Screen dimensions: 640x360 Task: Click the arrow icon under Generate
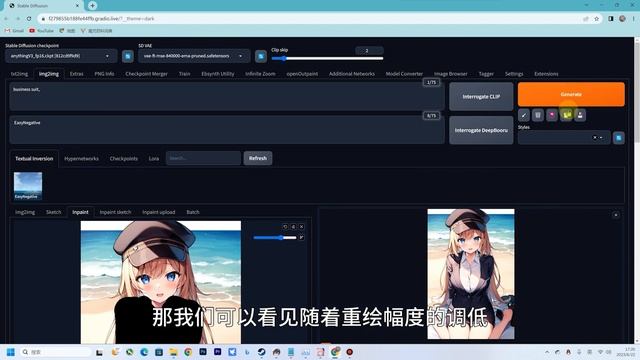(524, 115)
